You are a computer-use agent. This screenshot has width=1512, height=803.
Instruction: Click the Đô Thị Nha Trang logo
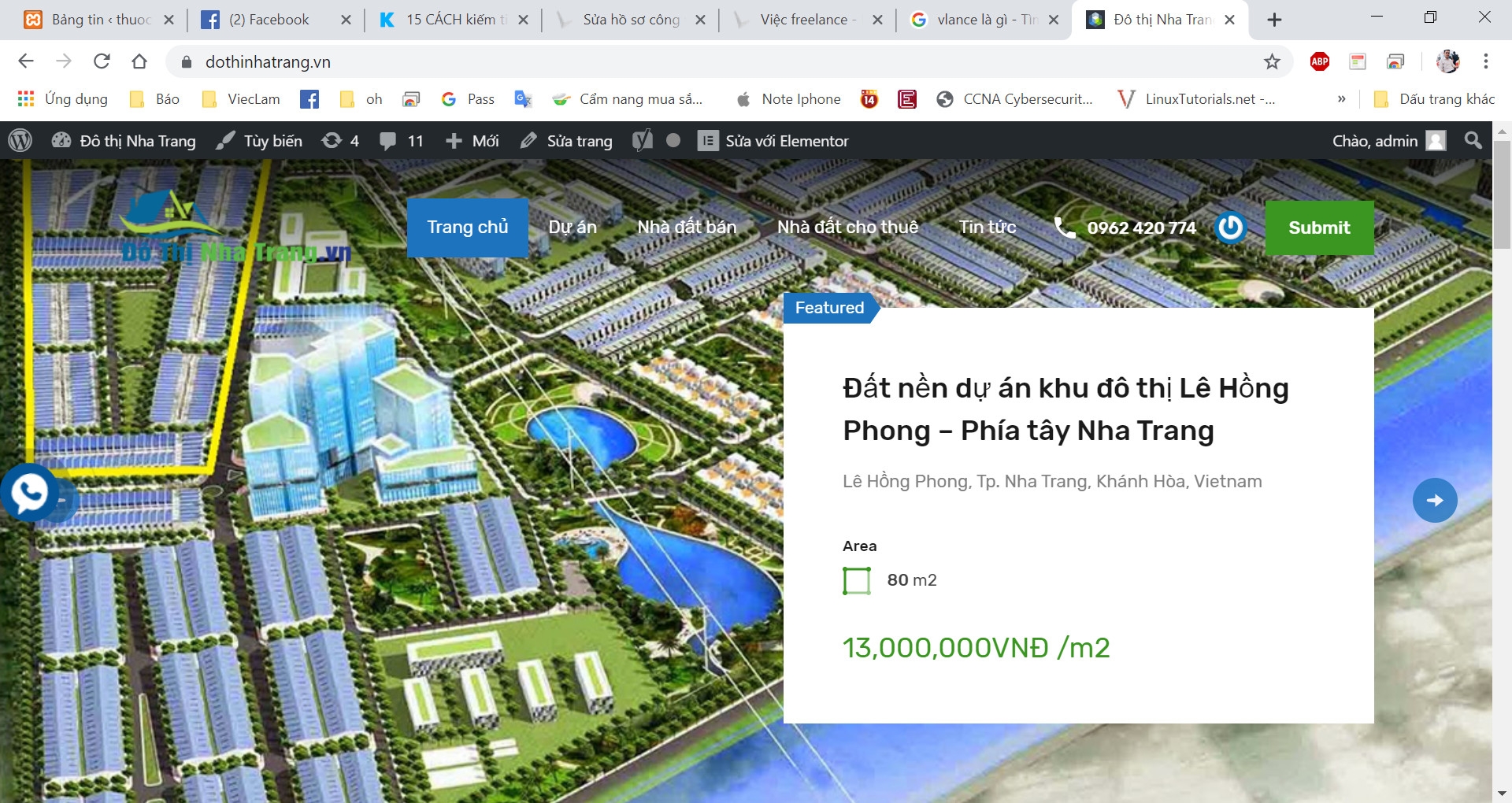coord(236,228)
